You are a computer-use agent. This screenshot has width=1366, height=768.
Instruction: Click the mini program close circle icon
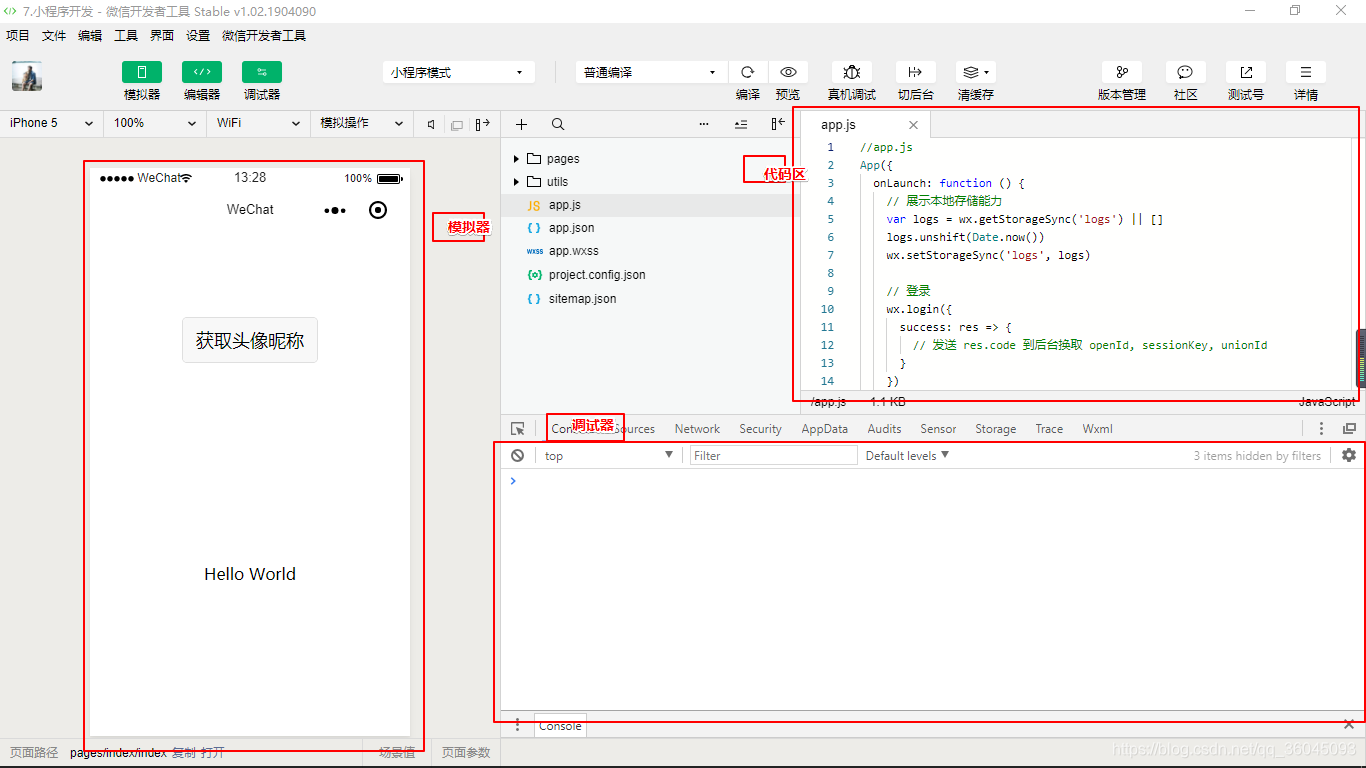point(378,210)
